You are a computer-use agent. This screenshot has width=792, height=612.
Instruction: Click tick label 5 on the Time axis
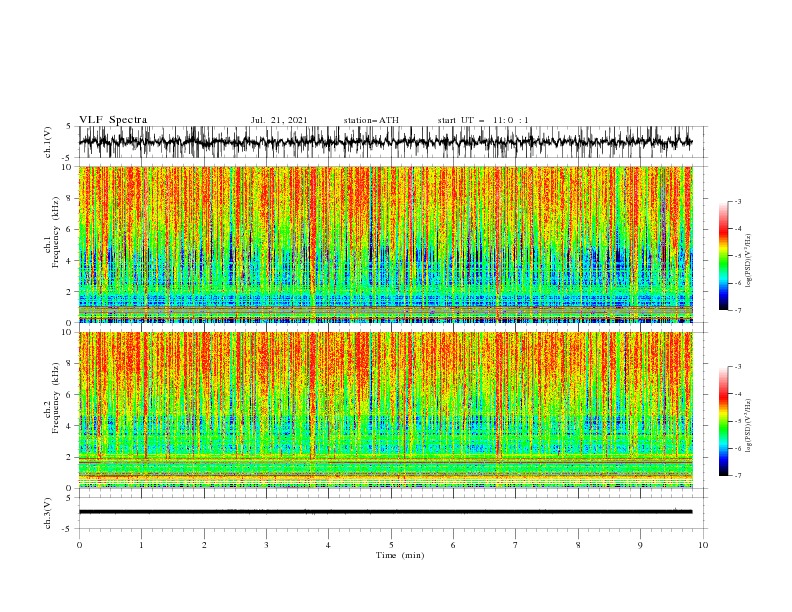pos(391,545)
